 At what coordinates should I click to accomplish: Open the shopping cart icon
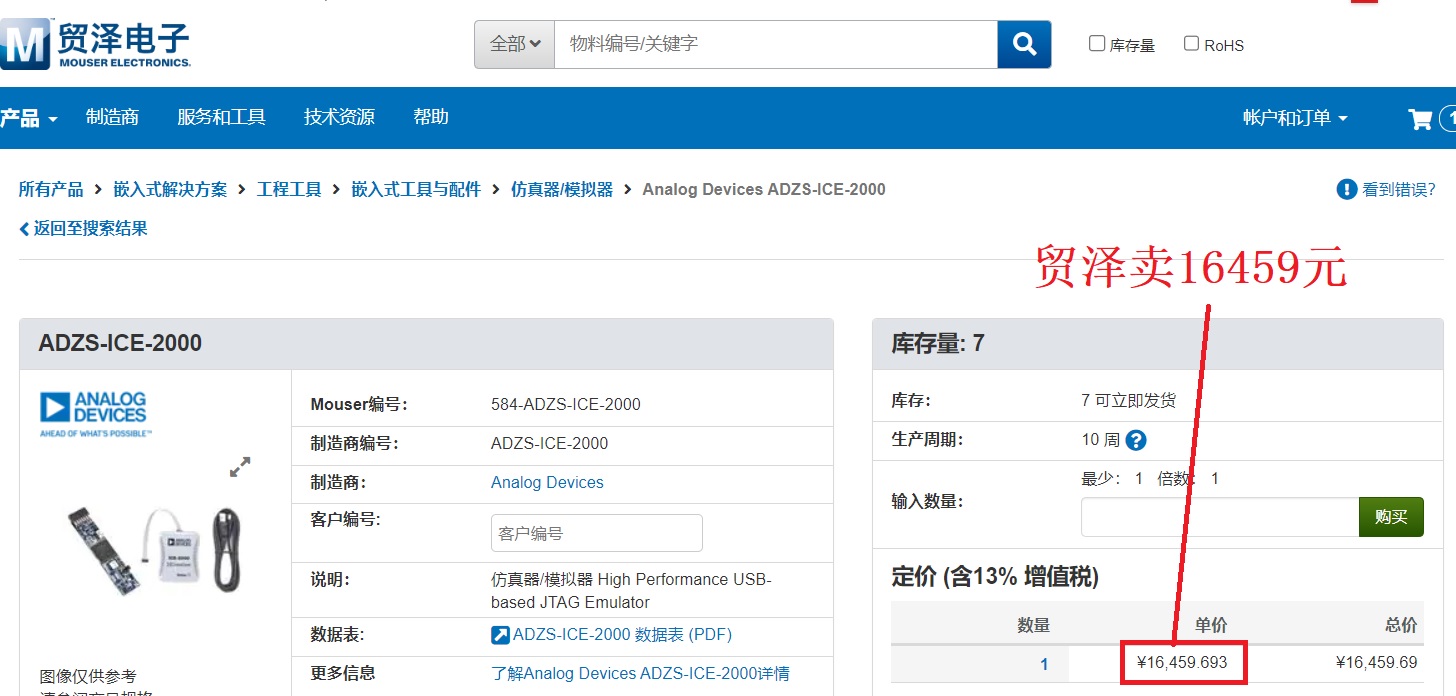1420,119
